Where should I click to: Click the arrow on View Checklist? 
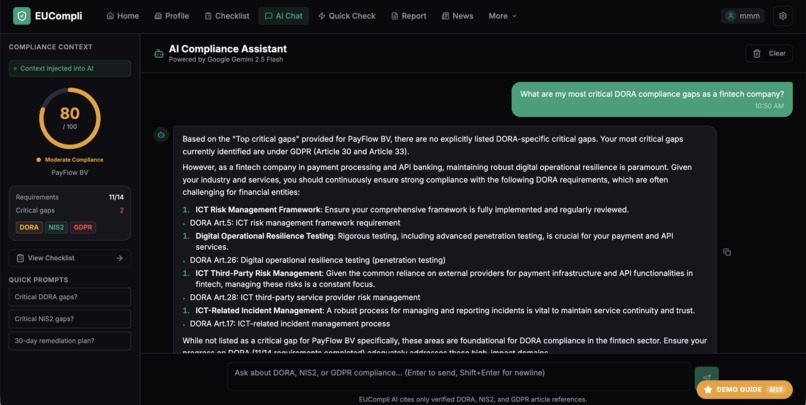[x=119, y=258]
